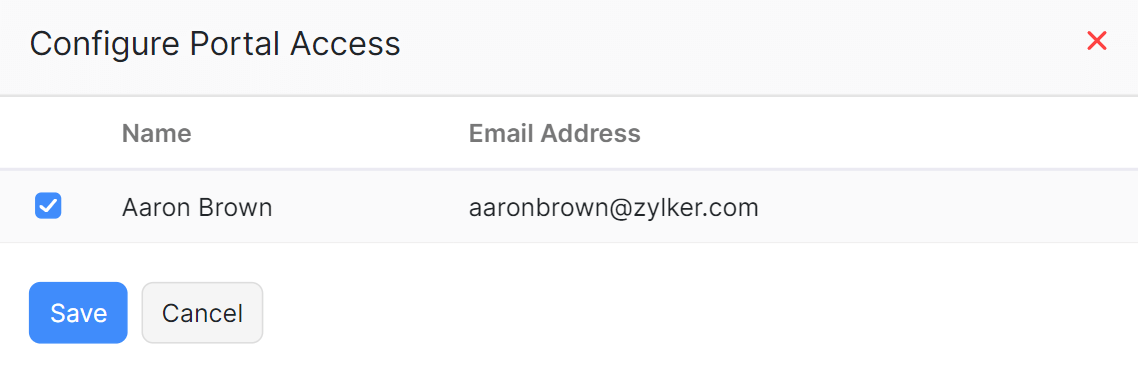Click the aaronbrown@zylker.com email address
This screenshot has width=1138, height=368.
[613, 208]
